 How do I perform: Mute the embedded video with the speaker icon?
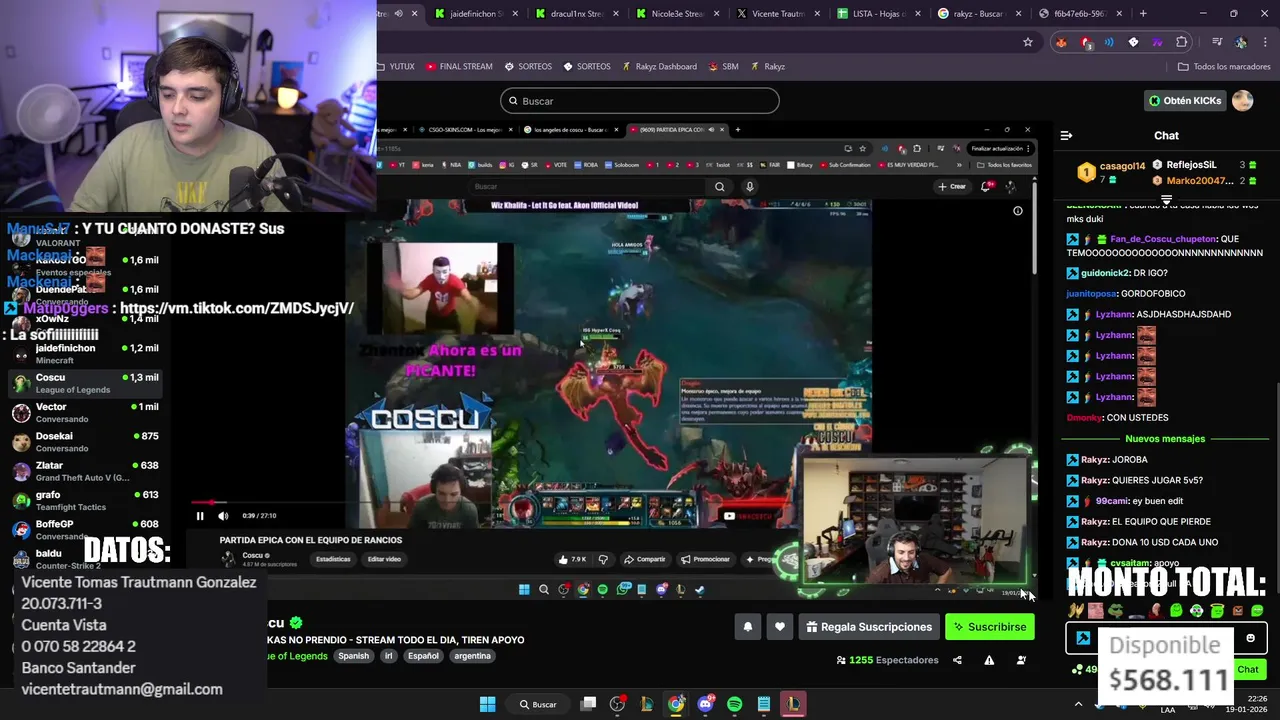point(222,516)
